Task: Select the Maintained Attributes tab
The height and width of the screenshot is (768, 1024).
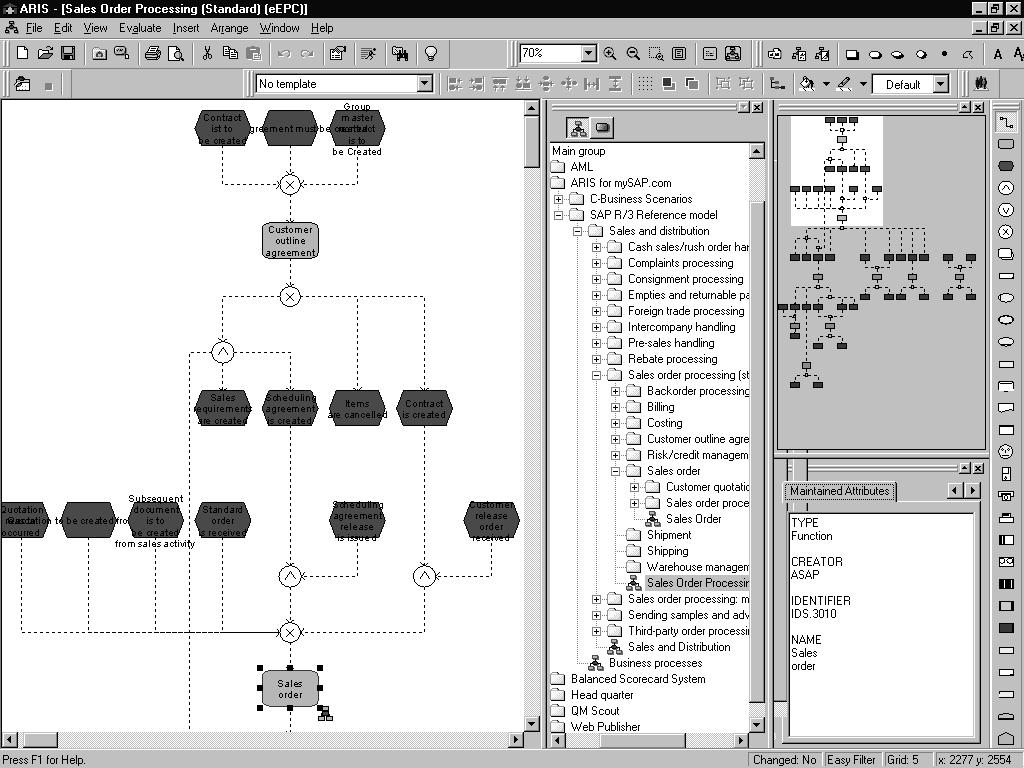Action: point(839,491)
